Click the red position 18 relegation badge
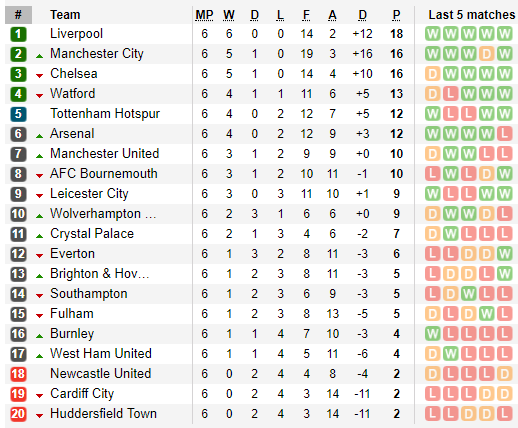Viewport: 518px width, 428px height. point(18,374)
